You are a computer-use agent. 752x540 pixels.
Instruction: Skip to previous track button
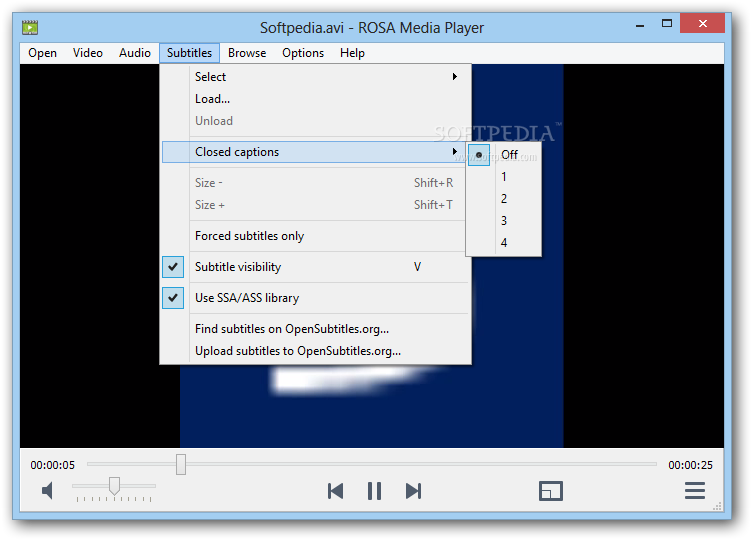[335, 491]
